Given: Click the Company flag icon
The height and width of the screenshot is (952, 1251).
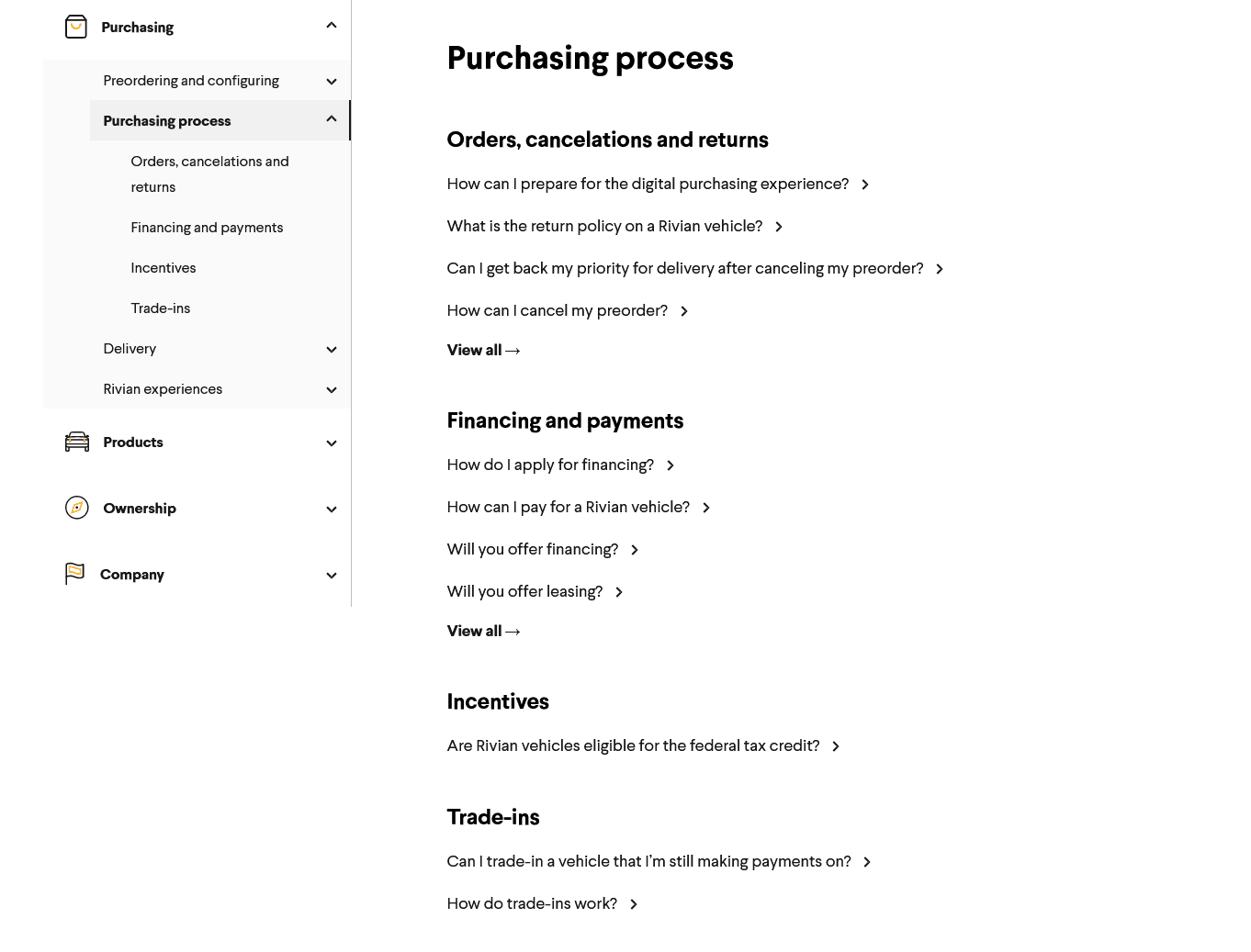Looking at the screenshot, I should coord(75,574).
